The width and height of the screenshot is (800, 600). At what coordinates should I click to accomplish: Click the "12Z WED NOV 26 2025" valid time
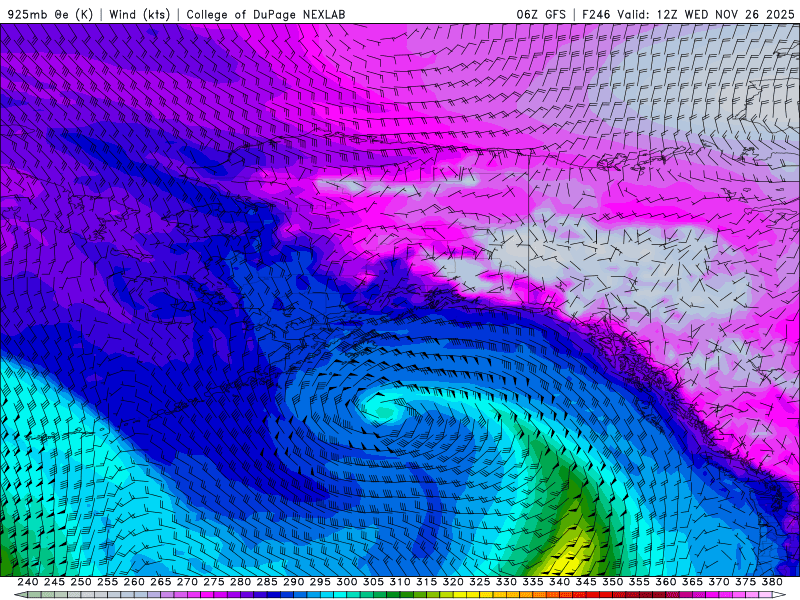coord(726,14)
